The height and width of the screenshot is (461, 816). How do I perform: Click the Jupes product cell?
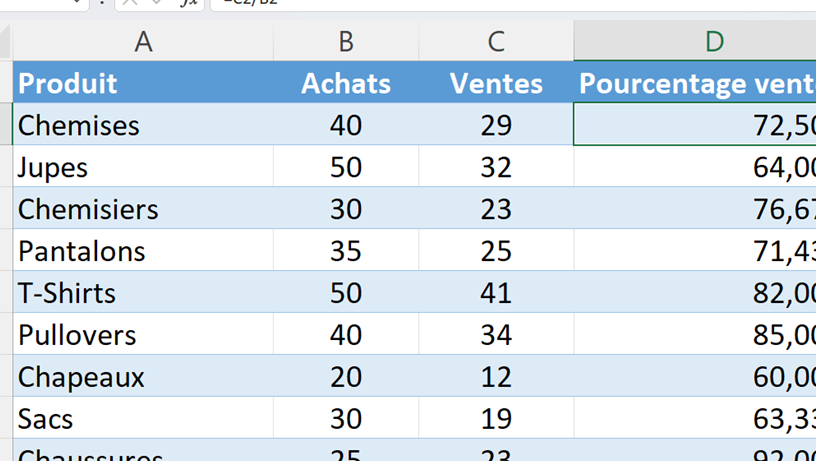click(x=143, y=167)
